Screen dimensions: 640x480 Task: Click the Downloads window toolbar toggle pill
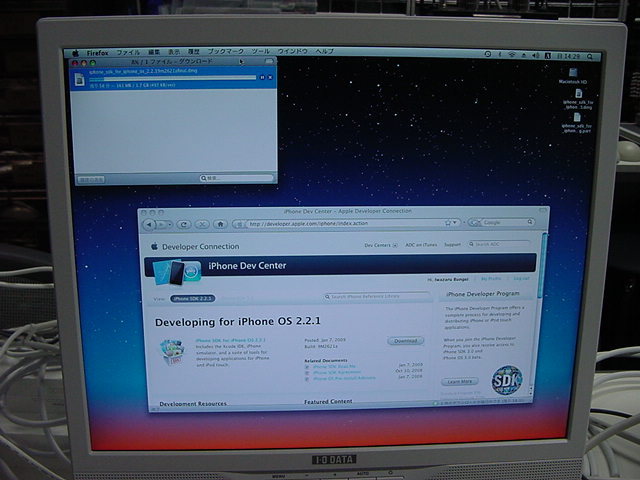(269, 61)
